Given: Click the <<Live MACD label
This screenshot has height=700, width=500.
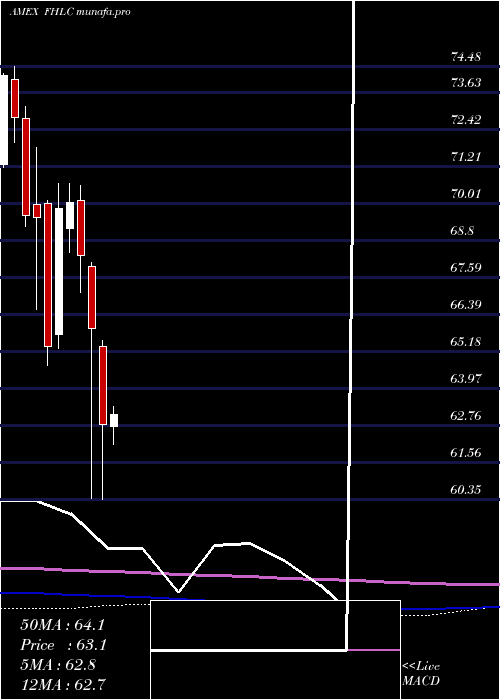Looking at the screenshot, I should [x=421, y=673].
